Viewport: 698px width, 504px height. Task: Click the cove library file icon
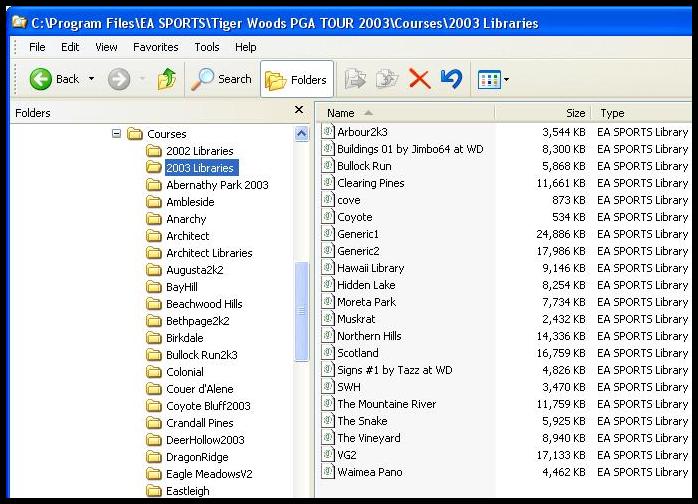pyautogui.click(x=328, y=199)
